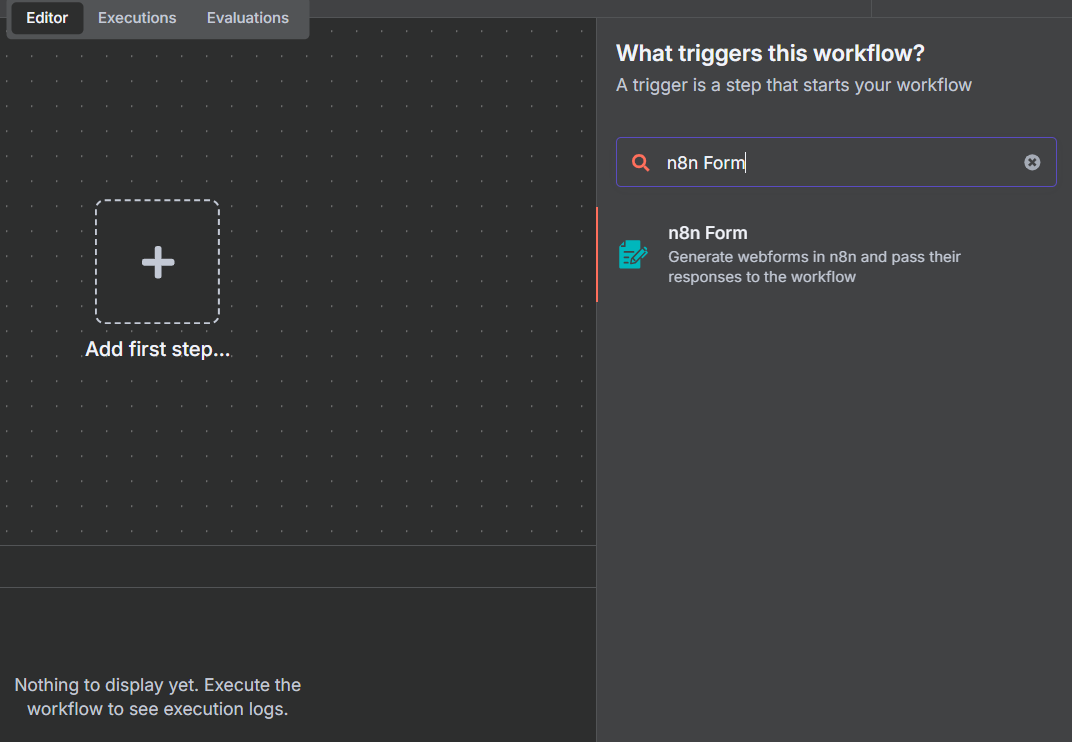Click the orange highlight bar beside n8n Form
The height and width of the screenshot is (742, 1072).
597,255
